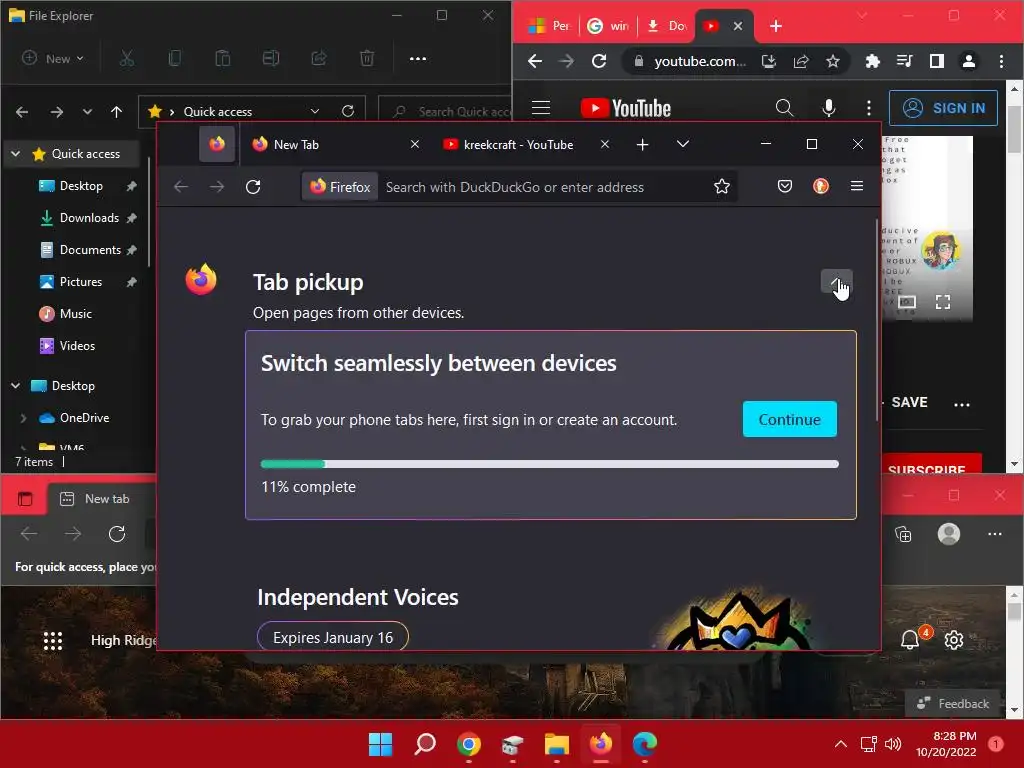
Task: Click the Firefox page vertical scrollbar
Action: click(x=877, y=320)
